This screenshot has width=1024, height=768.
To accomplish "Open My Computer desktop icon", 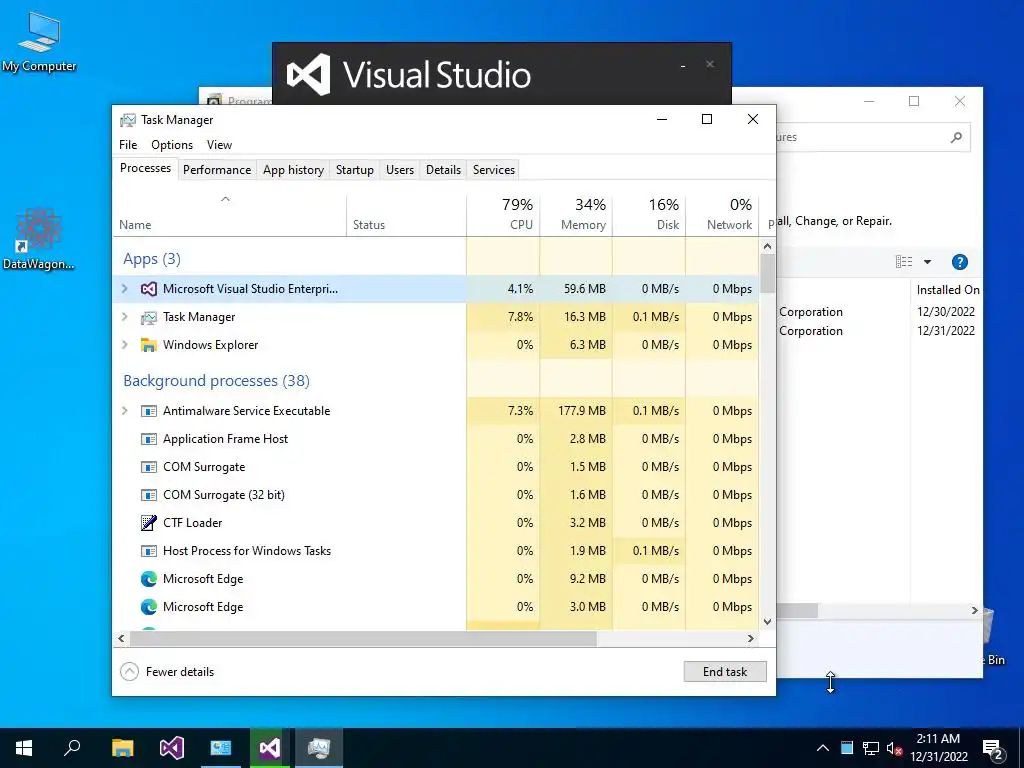I will point(39,42).
